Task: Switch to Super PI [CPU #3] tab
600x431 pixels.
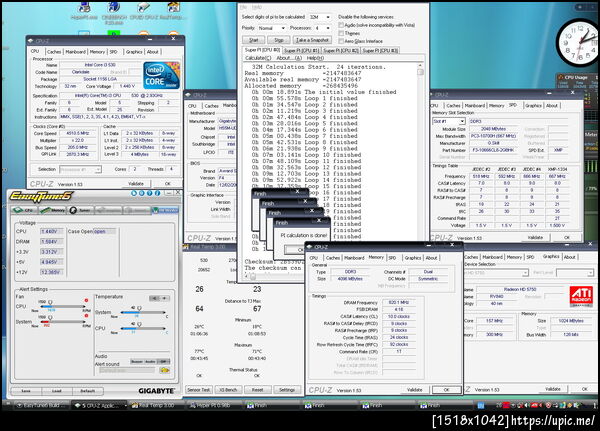Action: pyautogui.click(x=380, y=51)
